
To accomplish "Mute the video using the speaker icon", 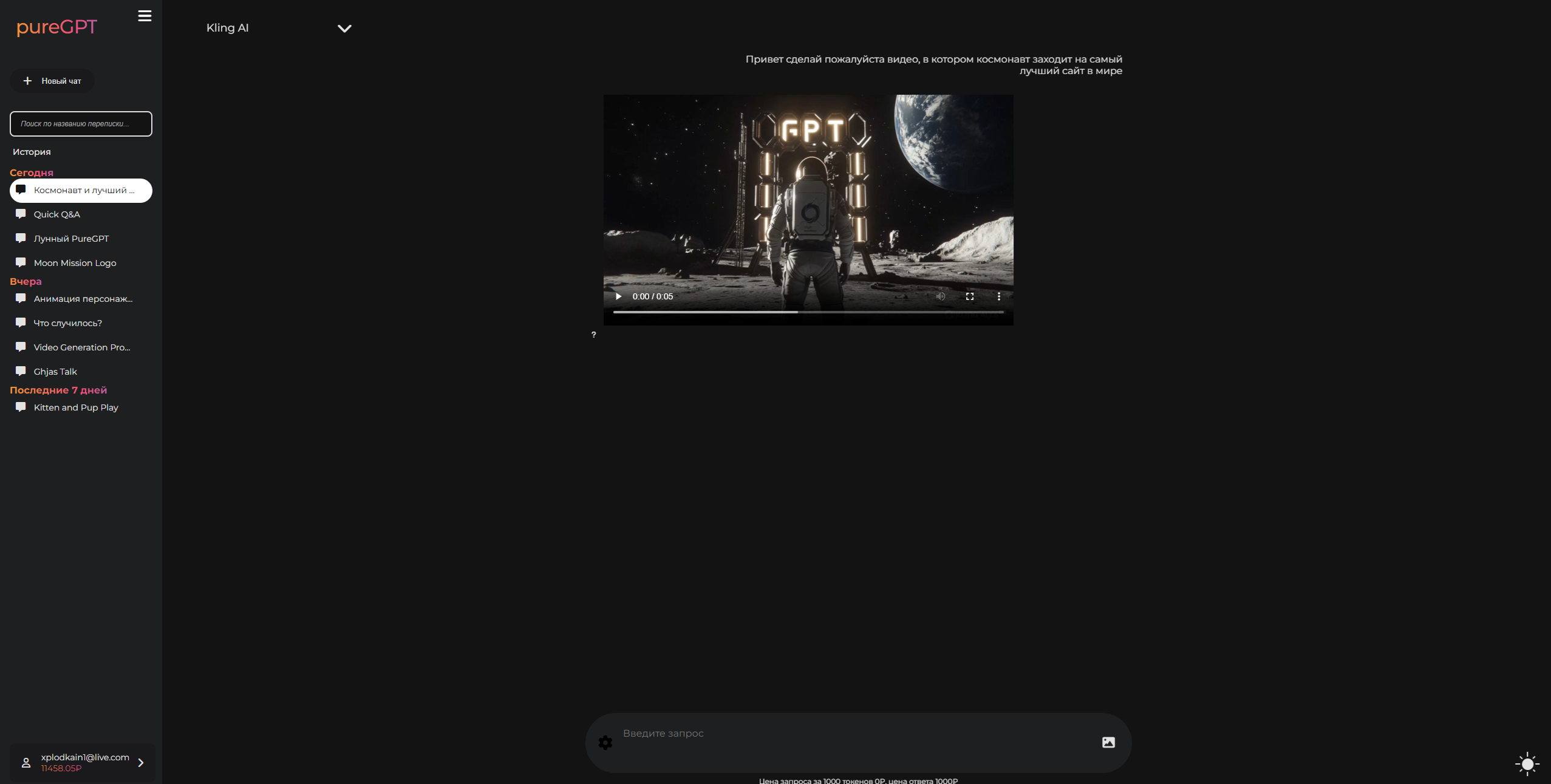I will [x=940, y=296].
